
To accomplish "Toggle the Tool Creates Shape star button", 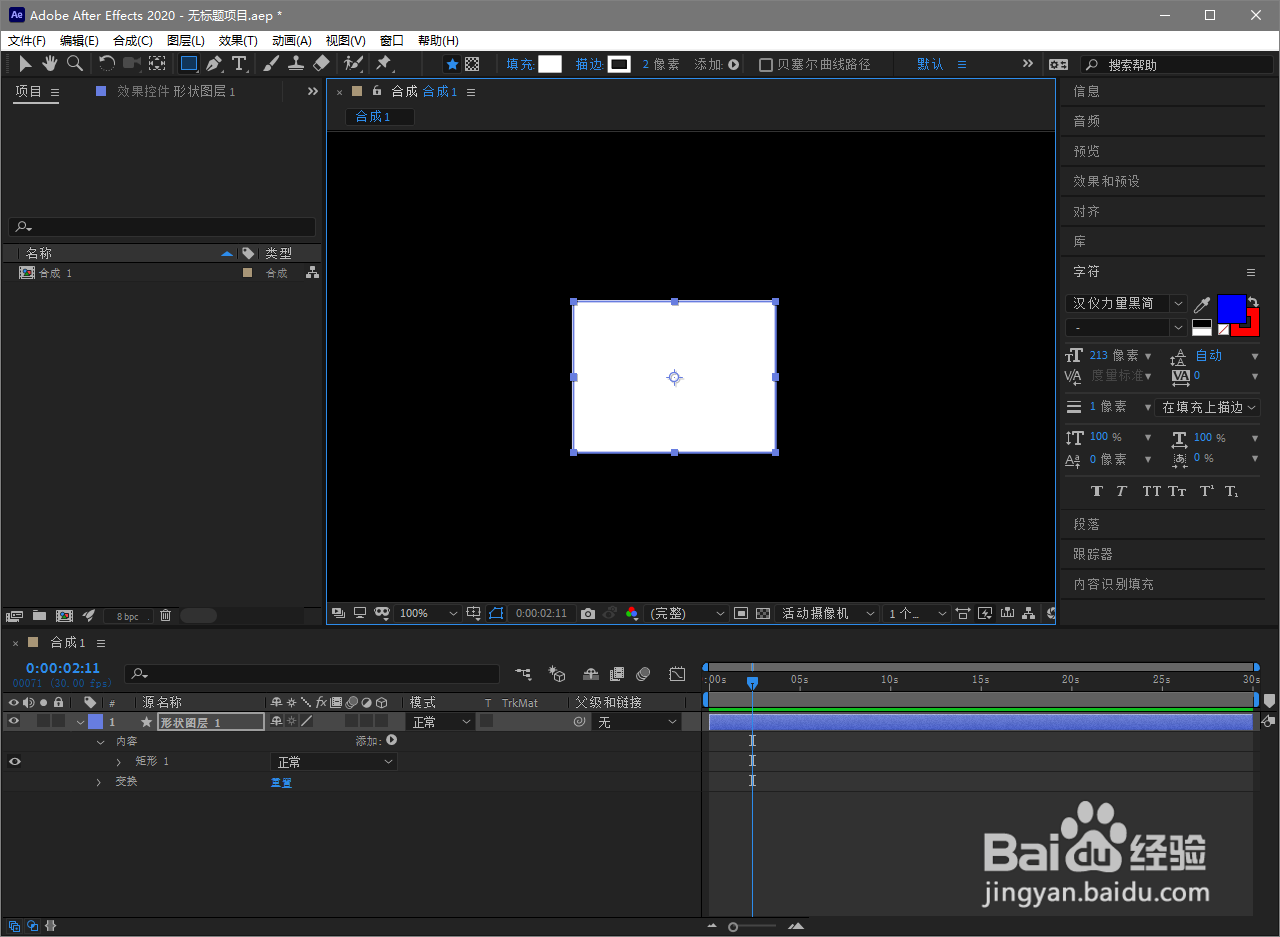I will 452,64.
